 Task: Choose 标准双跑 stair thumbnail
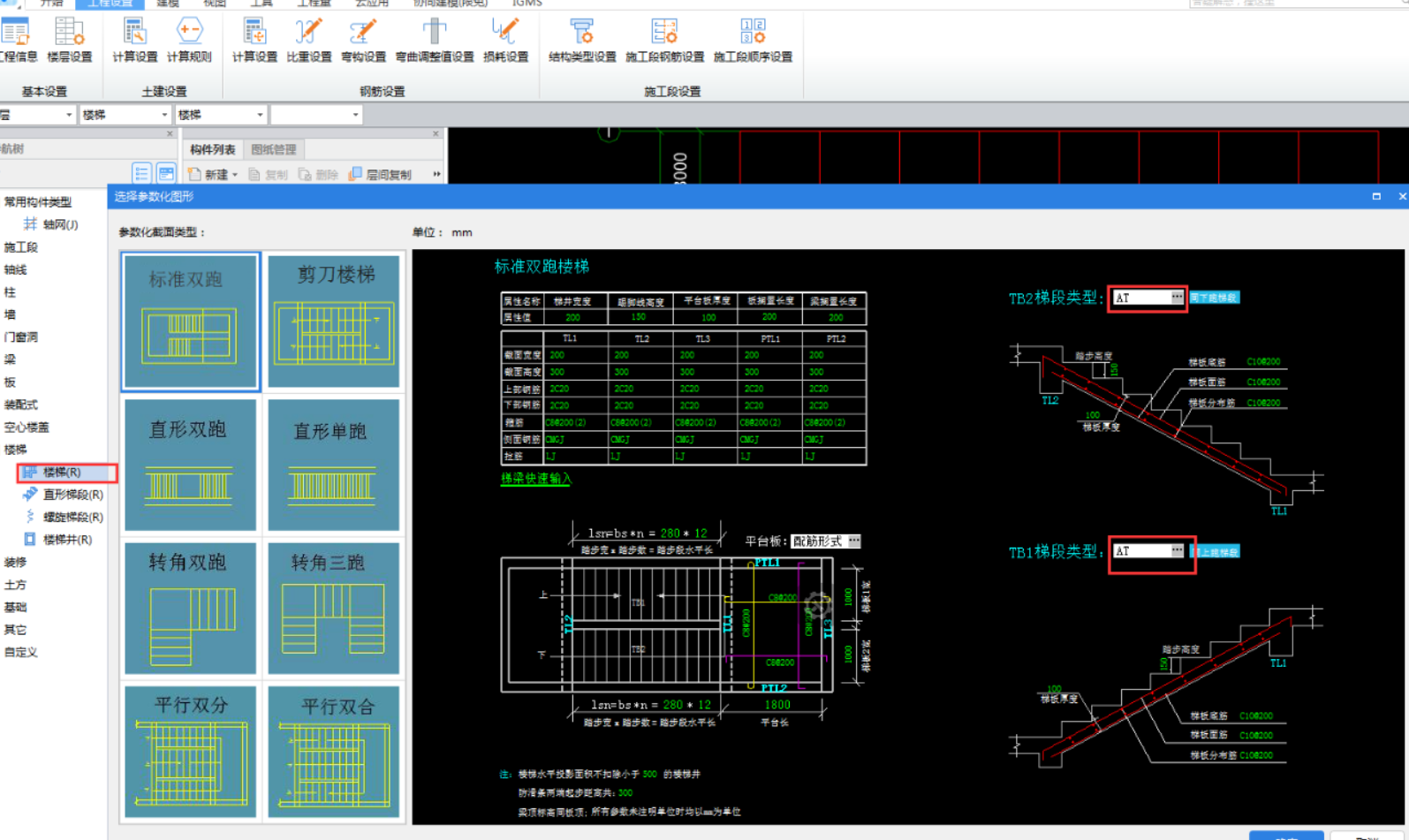(x=191, y=322)
